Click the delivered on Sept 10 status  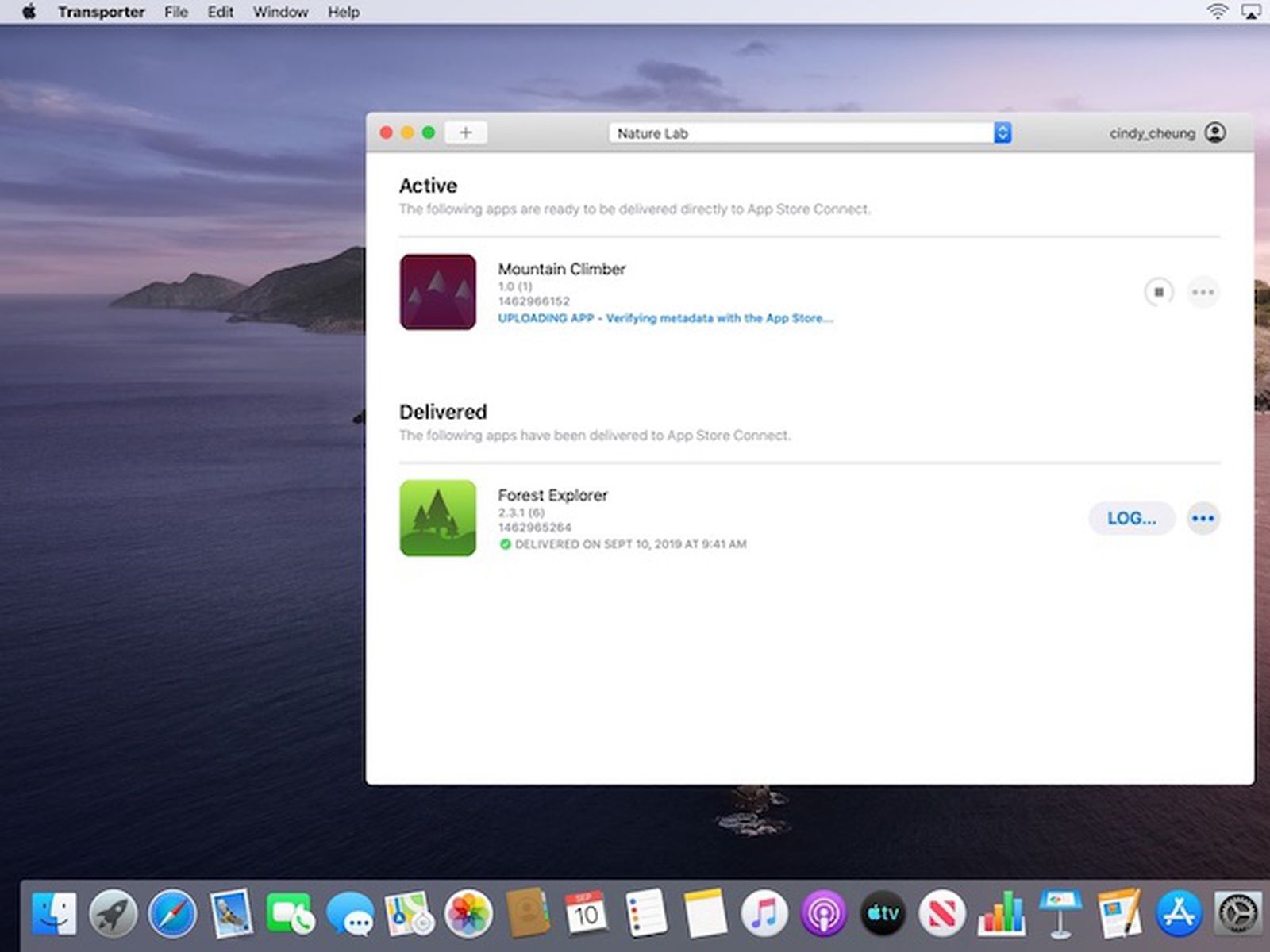623,544
